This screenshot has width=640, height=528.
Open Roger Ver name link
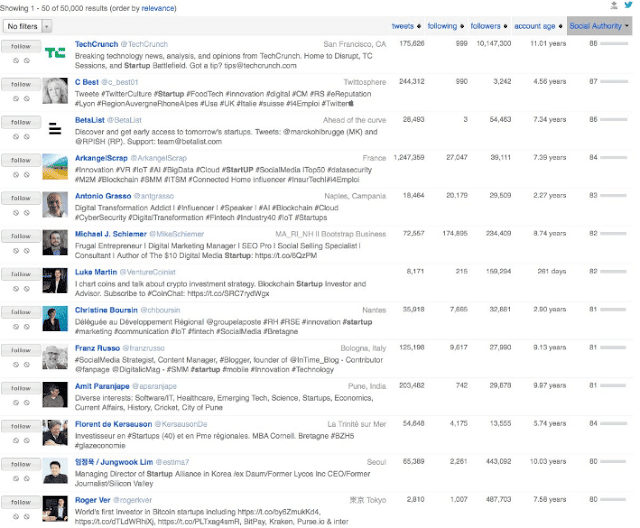pos(92,500)
